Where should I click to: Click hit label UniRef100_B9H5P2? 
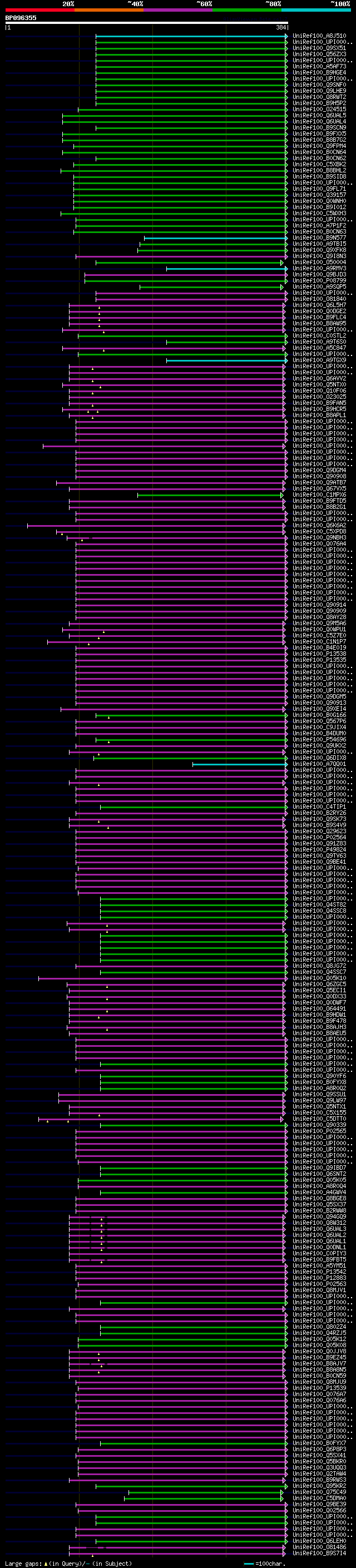319,103
